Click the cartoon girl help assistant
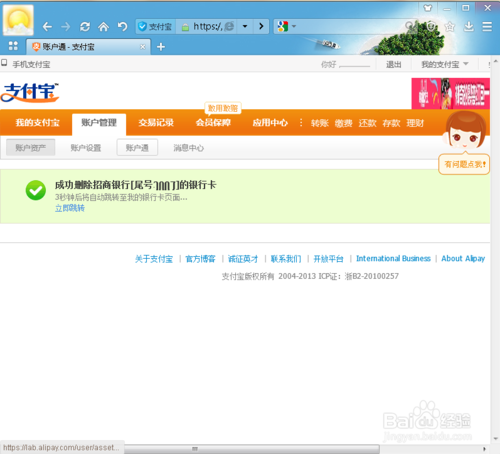The image size is (500, 454). 465,131
